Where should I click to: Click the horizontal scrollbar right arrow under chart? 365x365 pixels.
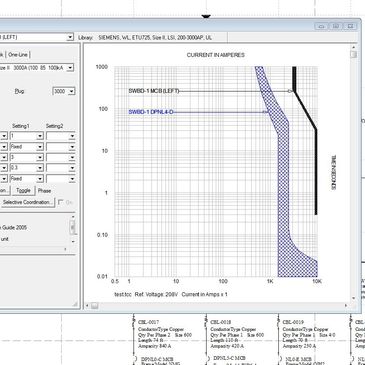(346, 305)
